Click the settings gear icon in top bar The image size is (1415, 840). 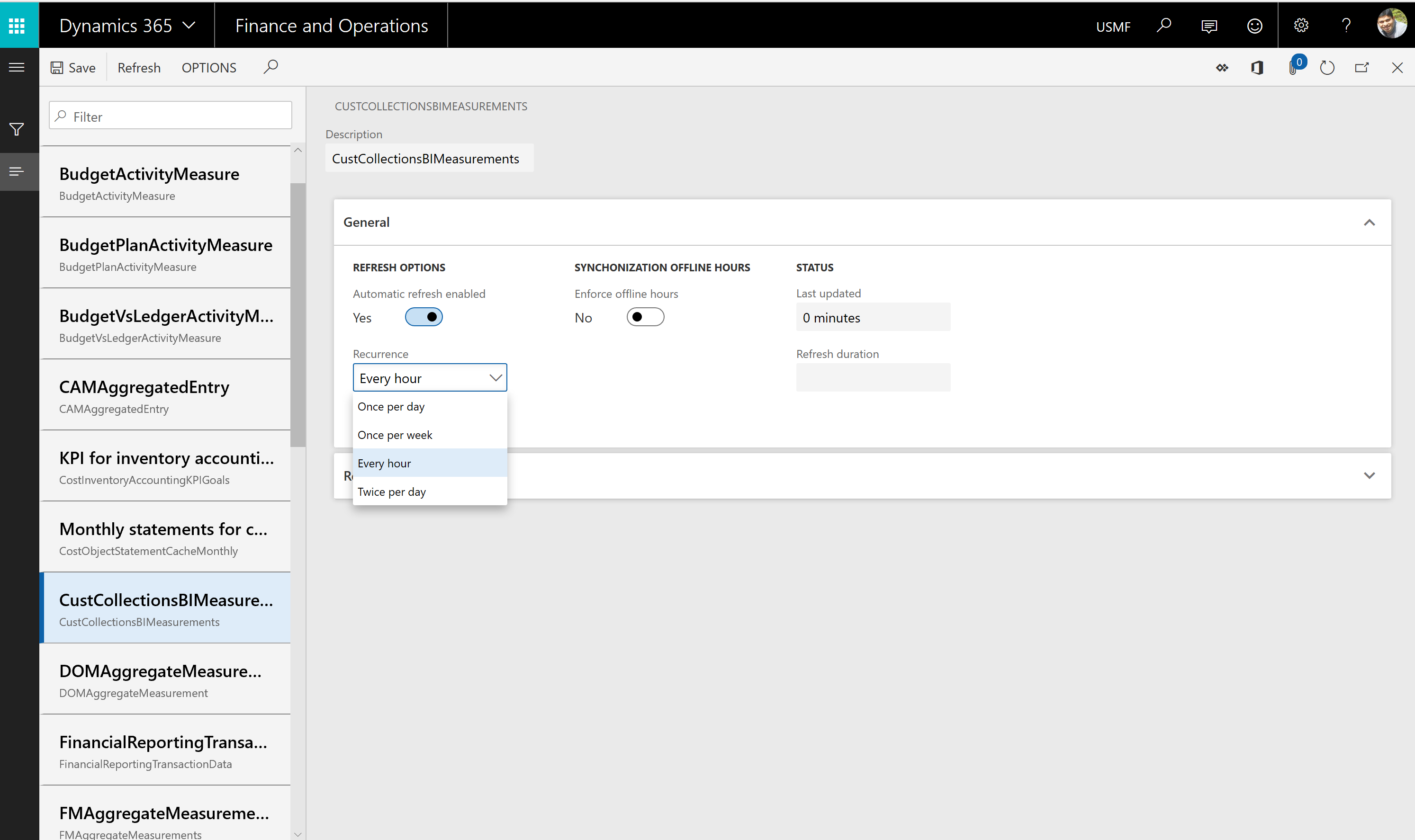coord(1302,25)
